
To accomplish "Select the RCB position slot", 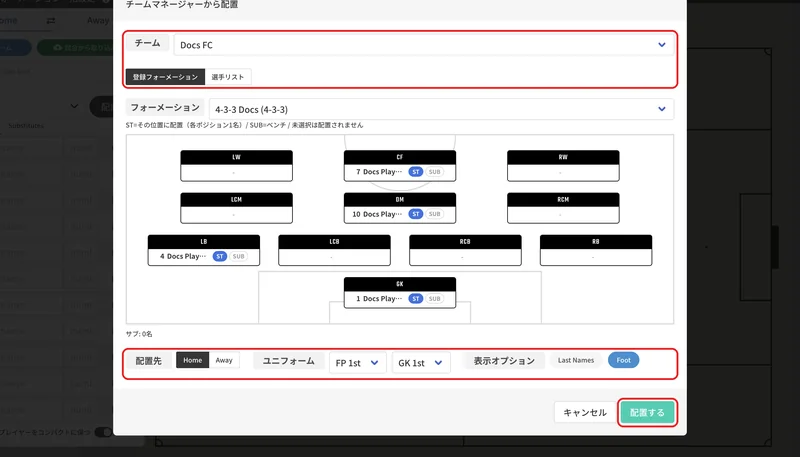I will click(x=465, y=250).
